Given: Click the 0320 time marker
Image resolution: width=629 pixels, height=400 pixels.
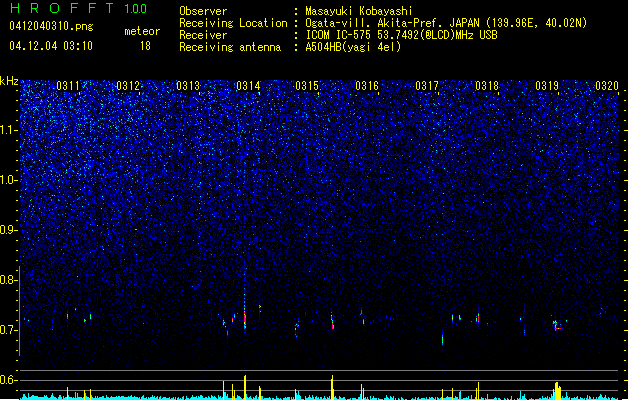Looking at the screenshot, I should 607,86.
